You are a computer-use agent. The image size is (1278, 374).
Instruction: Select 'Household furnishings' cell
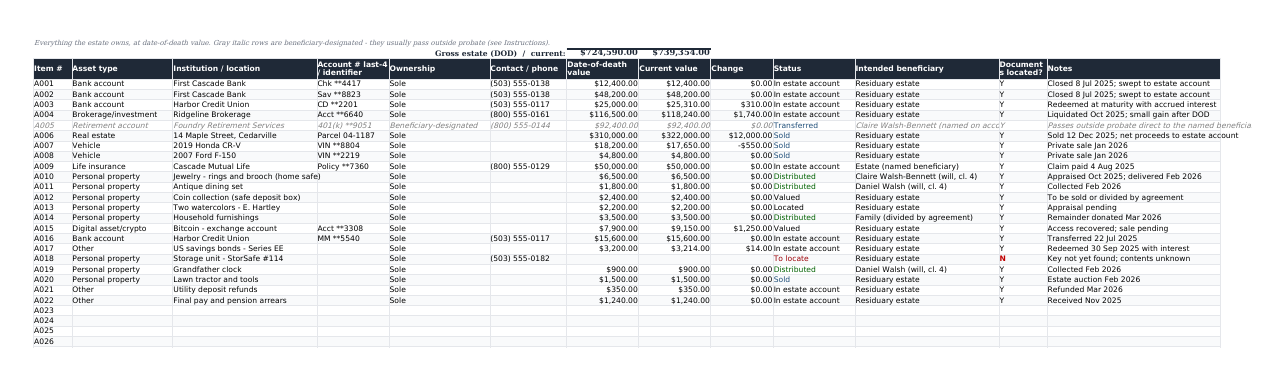coord(244,217)
